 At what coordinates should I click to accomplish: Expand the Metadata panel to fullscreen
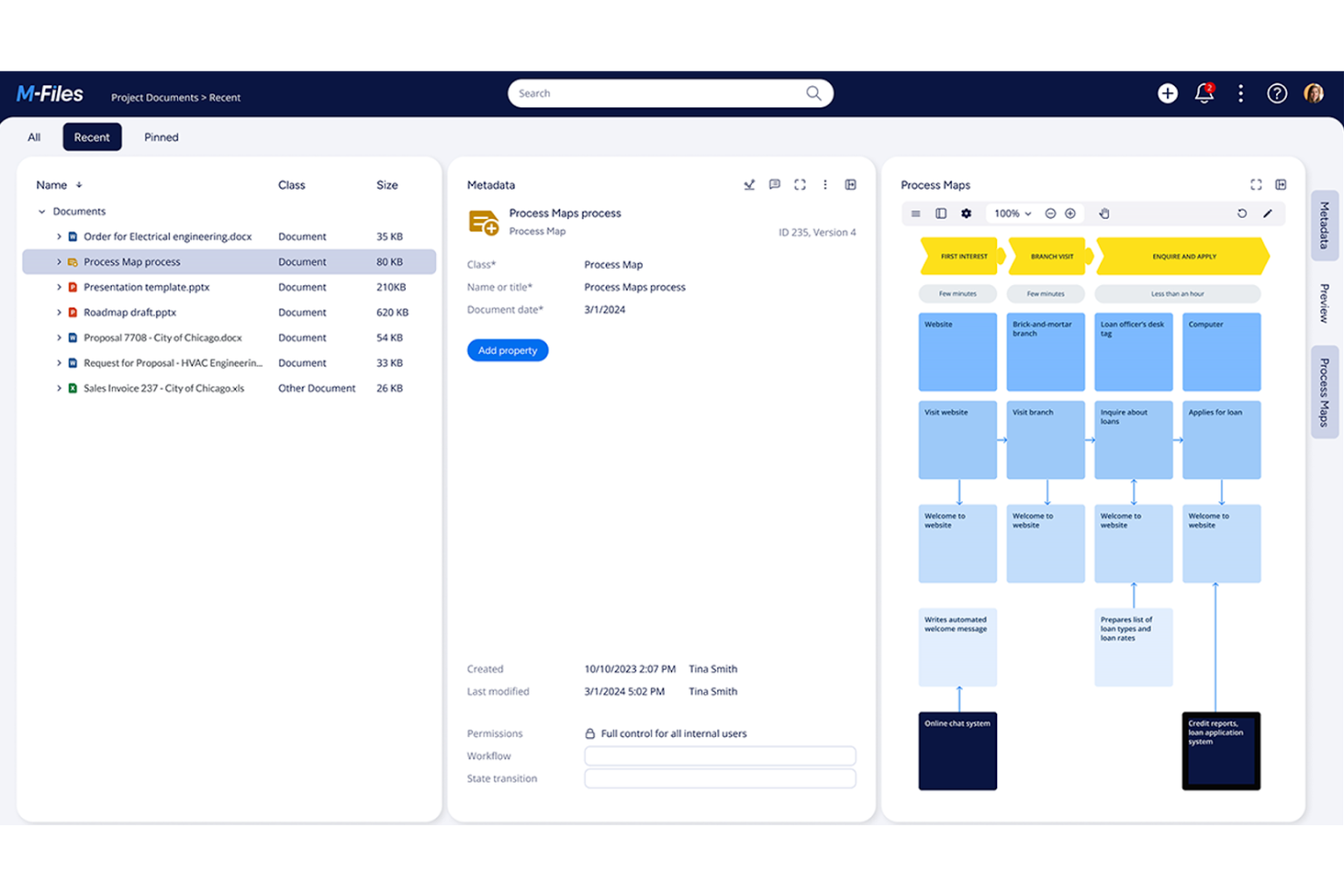[800, 184]
